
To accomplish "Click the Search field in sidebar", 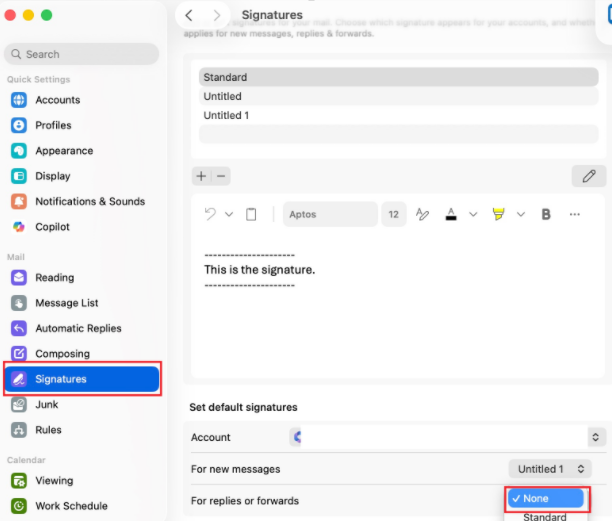I will 82,54.
